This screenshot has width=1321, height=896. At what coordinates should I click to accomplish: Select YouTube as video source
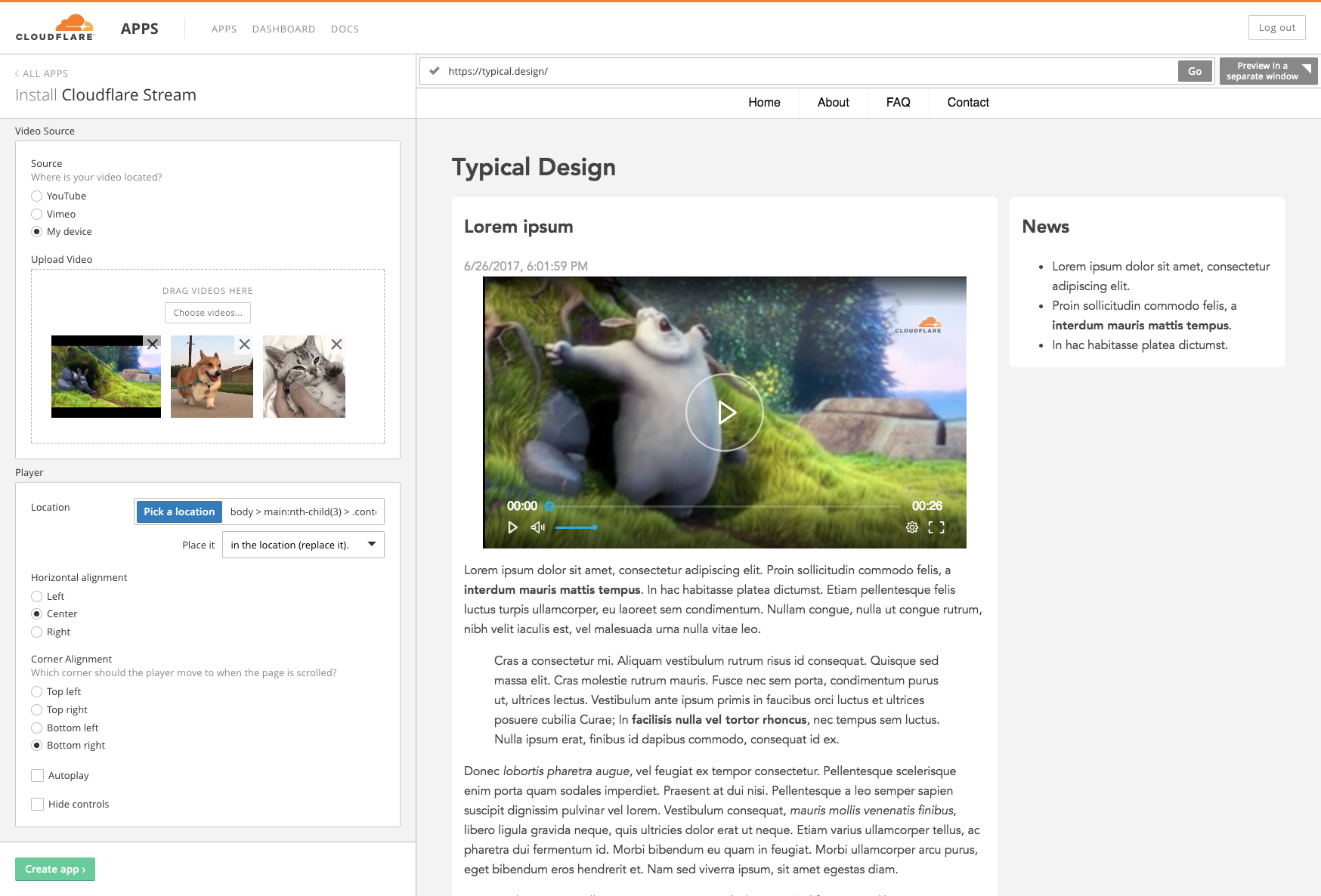click(x=36, y=196)
